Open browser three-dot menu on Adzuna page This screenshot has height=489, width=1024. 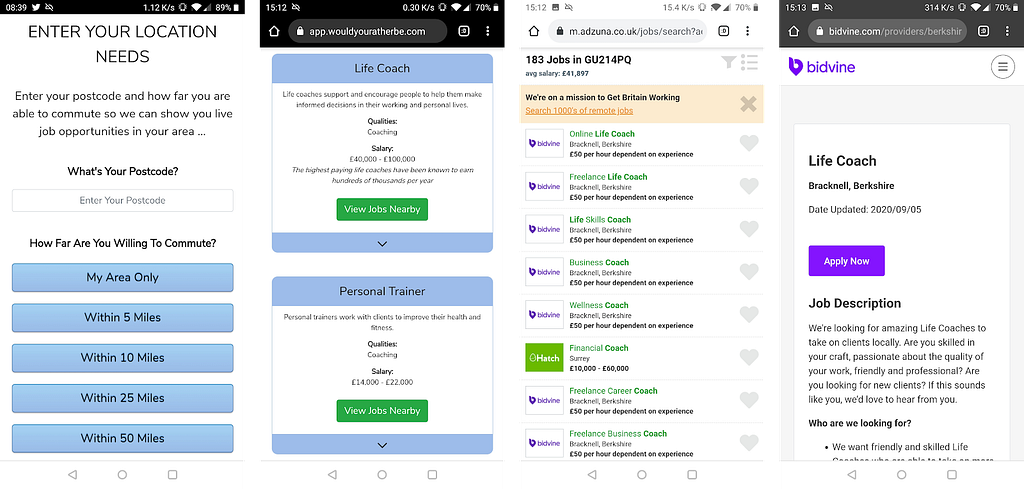click(x=748, y=31)
